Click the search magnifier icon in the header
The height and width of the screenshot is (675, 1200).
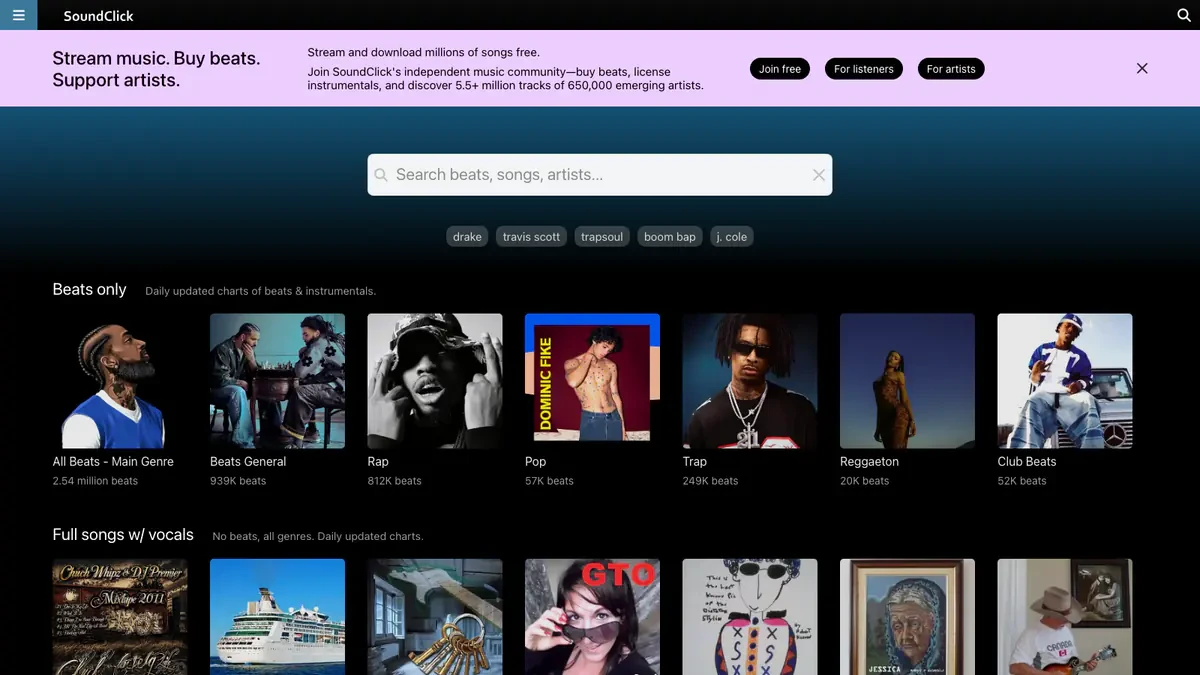pyautogui.click(x=1184, y=15)
